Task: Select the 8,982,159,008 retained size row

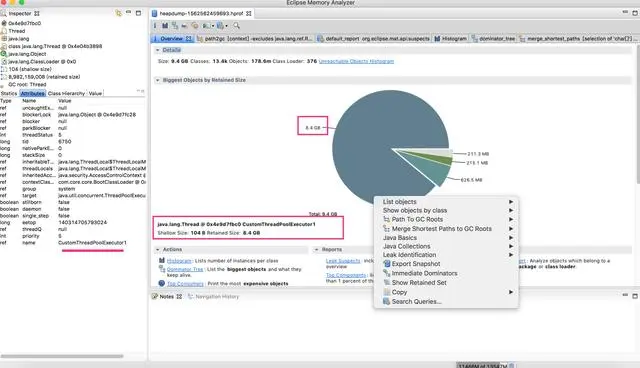Action: pyautogui.click(x=41, y=77)
